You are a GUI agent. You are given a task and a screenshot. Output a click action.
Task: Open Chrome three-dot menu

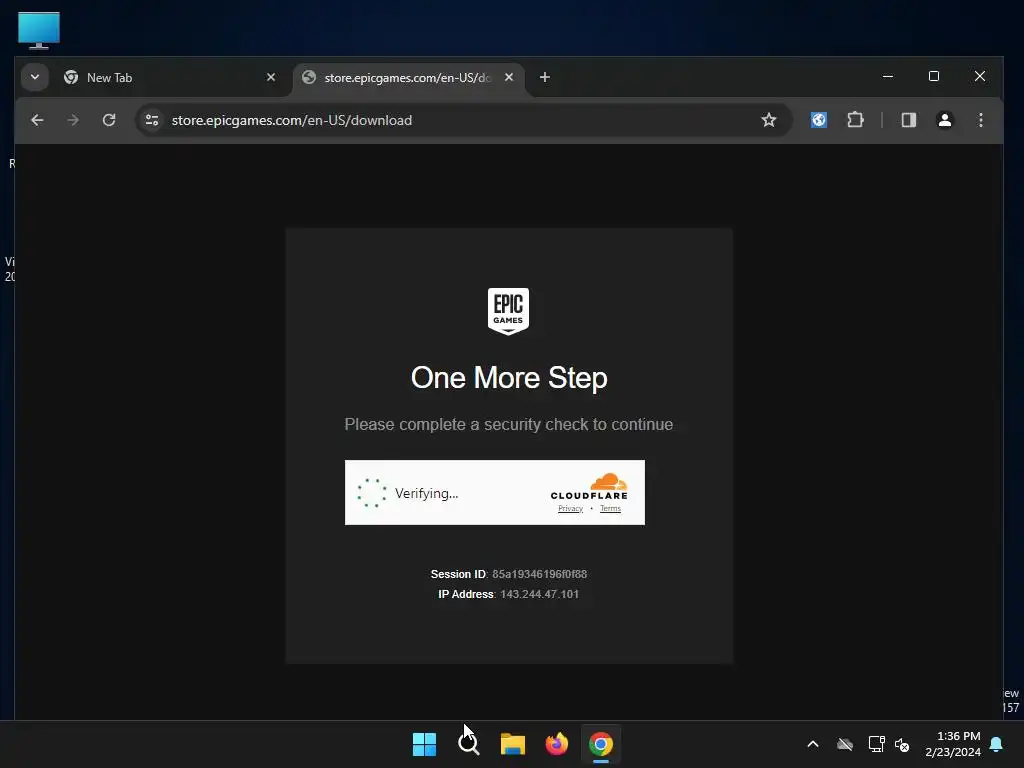coord(980,120)
